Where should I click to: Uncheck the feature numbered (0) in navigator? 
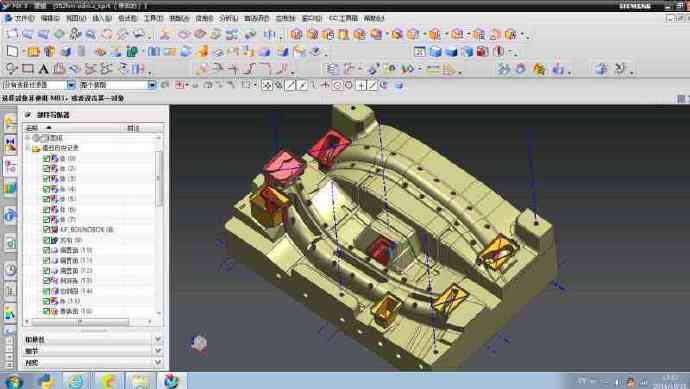[x=46, y=158]
